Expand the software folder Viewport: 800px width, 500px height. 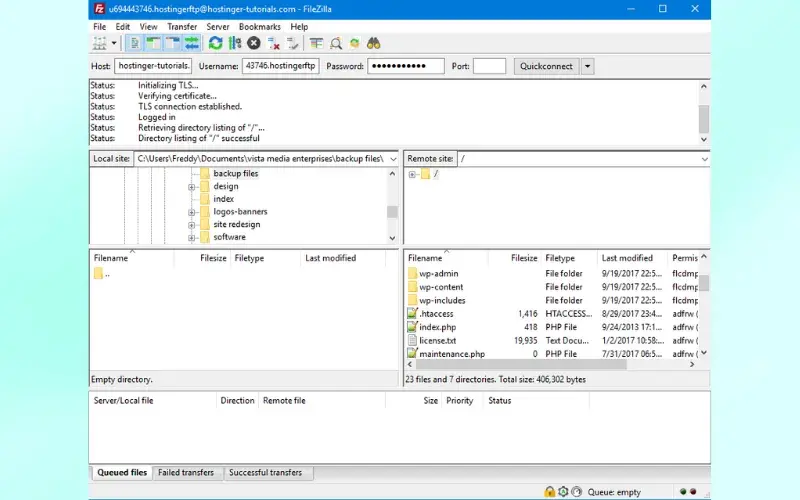click(x=191, y=237)
